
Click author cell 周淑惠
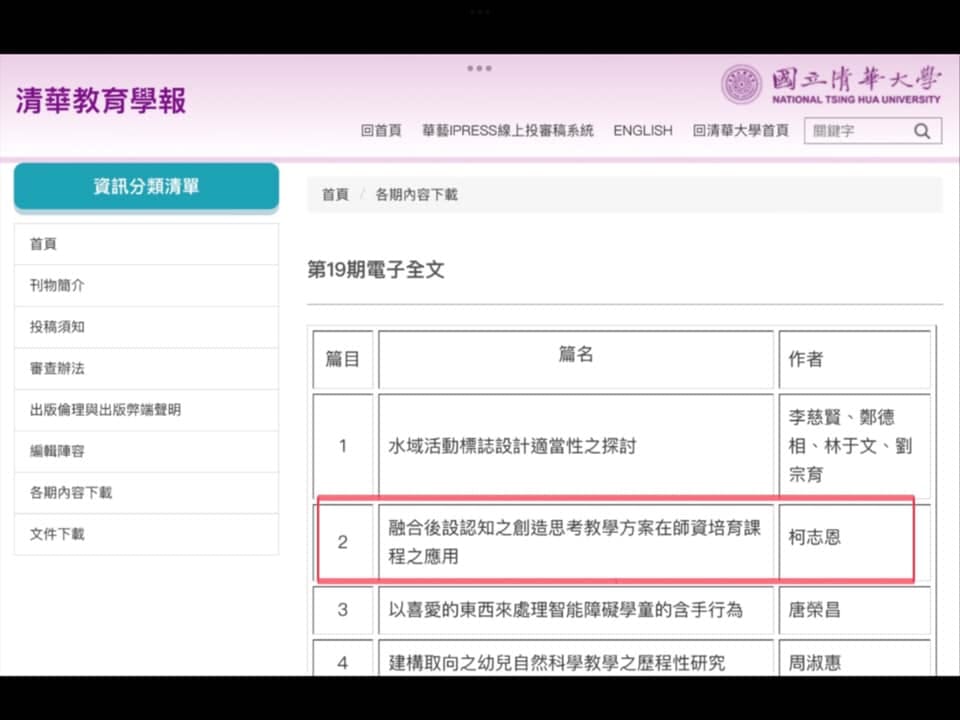[854, 659]
